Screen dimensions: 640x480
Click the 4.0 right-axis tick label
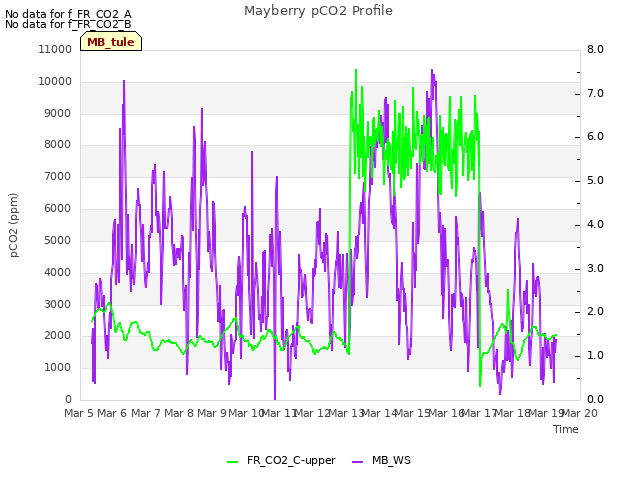click(x=595, y=224)
